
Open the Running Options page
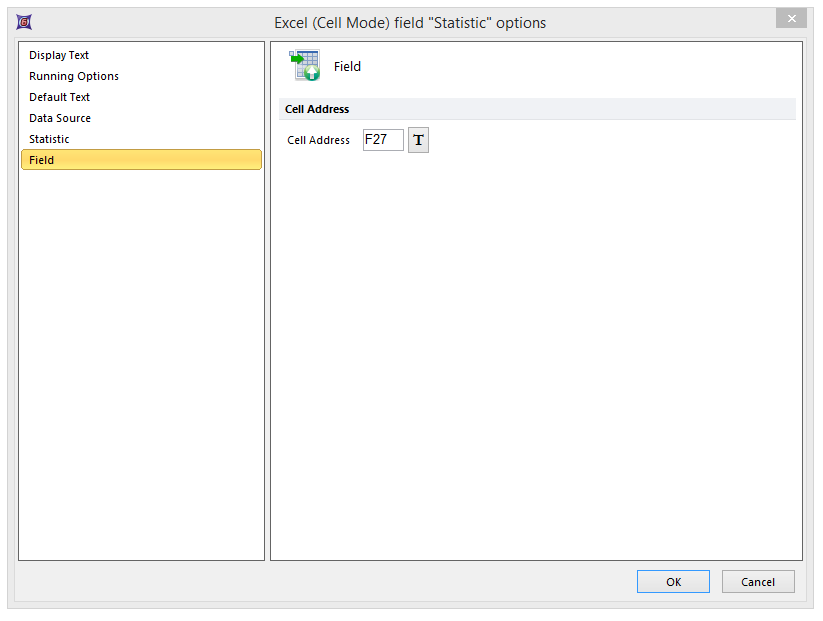pos(74,76)
